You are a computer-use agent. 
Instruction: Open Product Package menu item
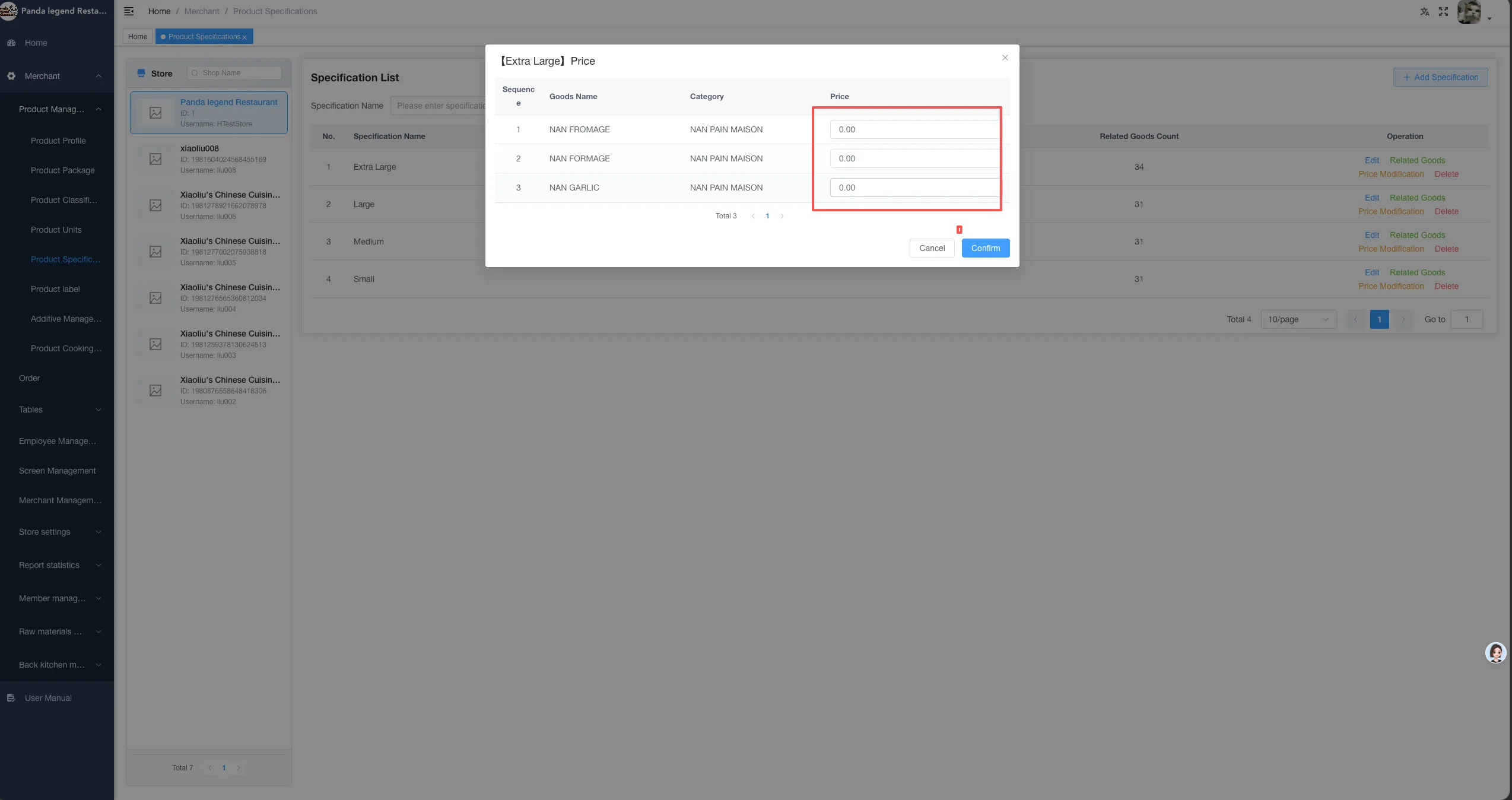pos(63,170)
